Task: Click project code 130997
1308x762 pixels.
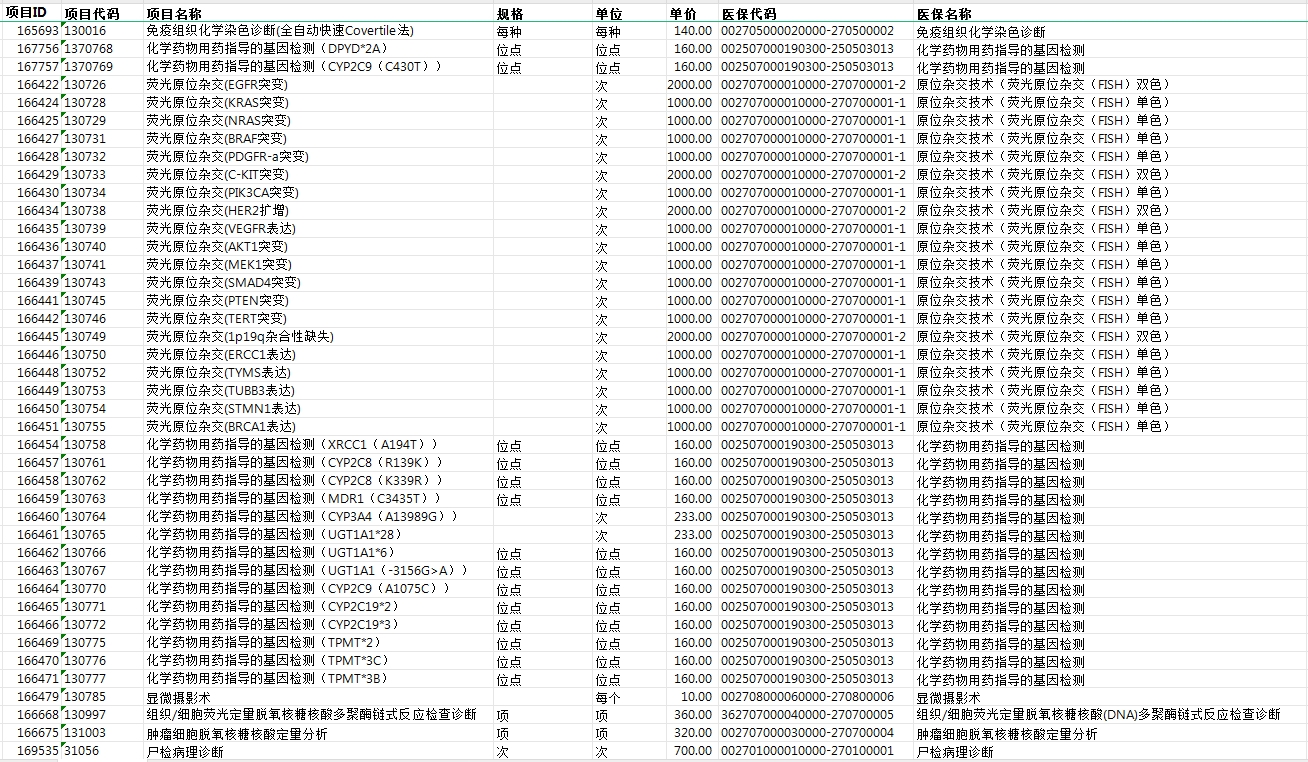Action: point(85,715)
